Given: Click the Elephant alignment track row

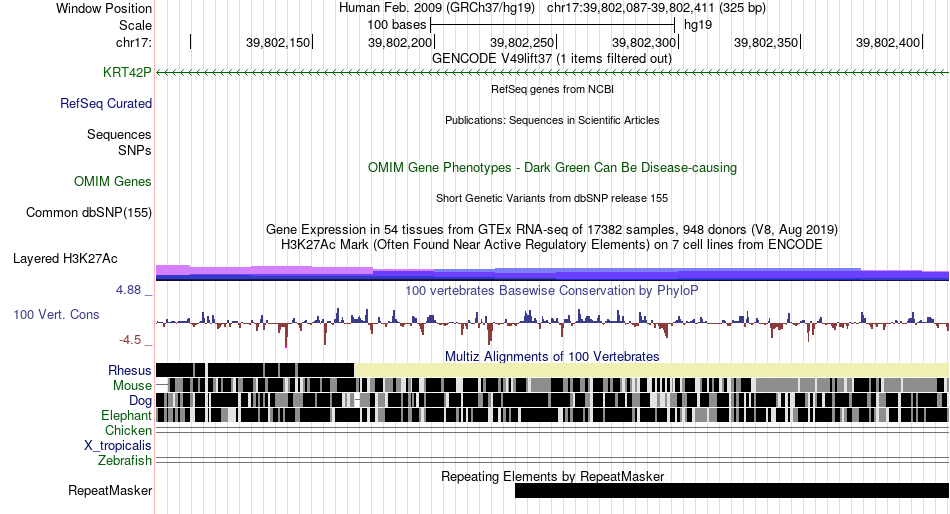Looking at the screenshot, I should tap(553, 415).
